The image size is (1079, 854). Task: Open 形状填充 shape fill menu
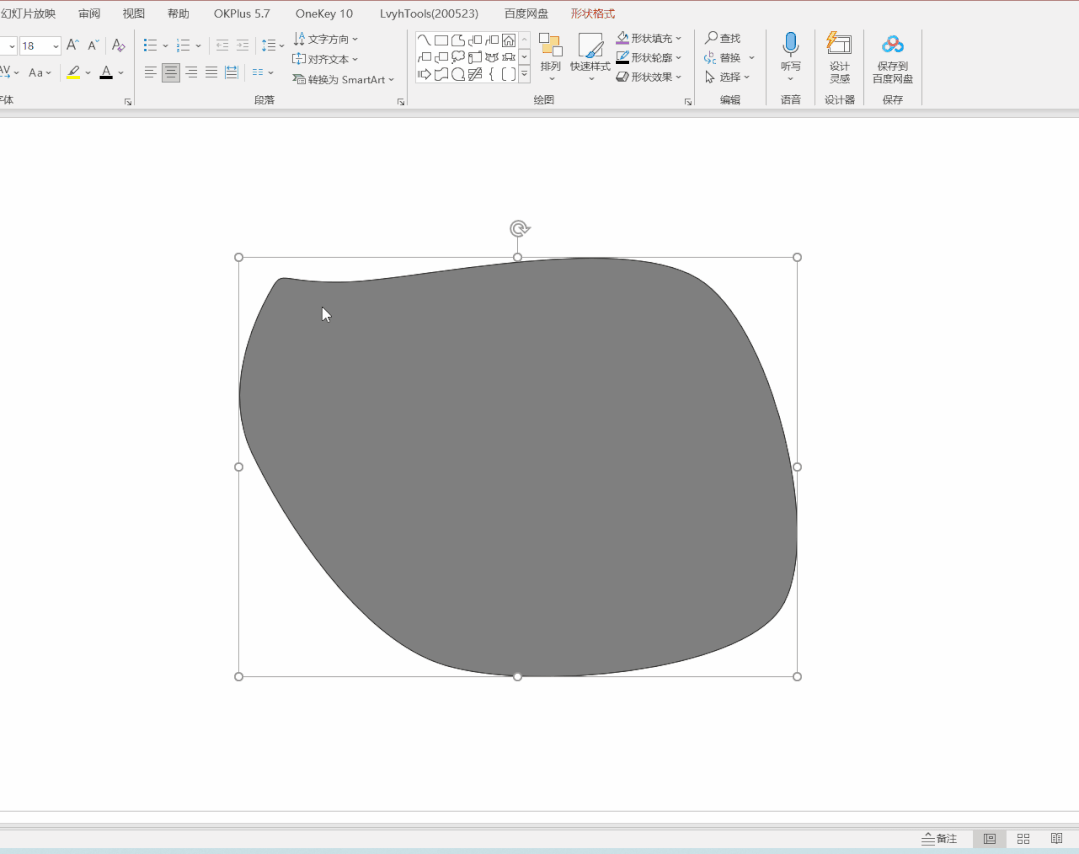(x=649, y=38)
